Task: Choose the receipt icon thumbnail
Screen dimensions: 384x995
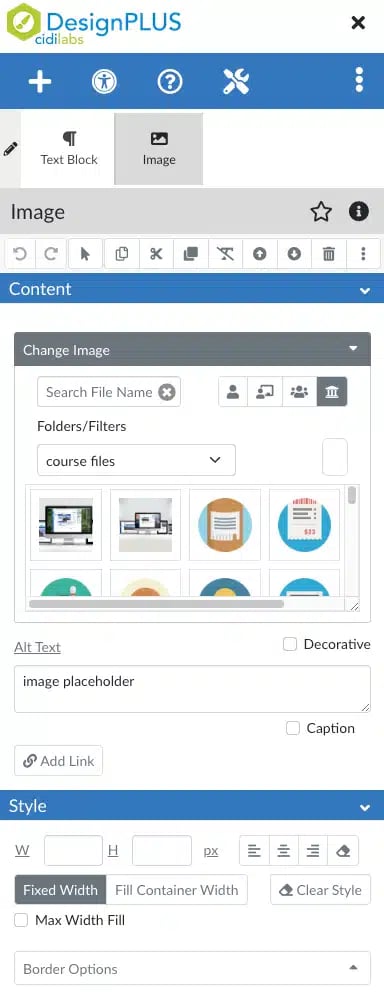Action: tap(304, 525)
